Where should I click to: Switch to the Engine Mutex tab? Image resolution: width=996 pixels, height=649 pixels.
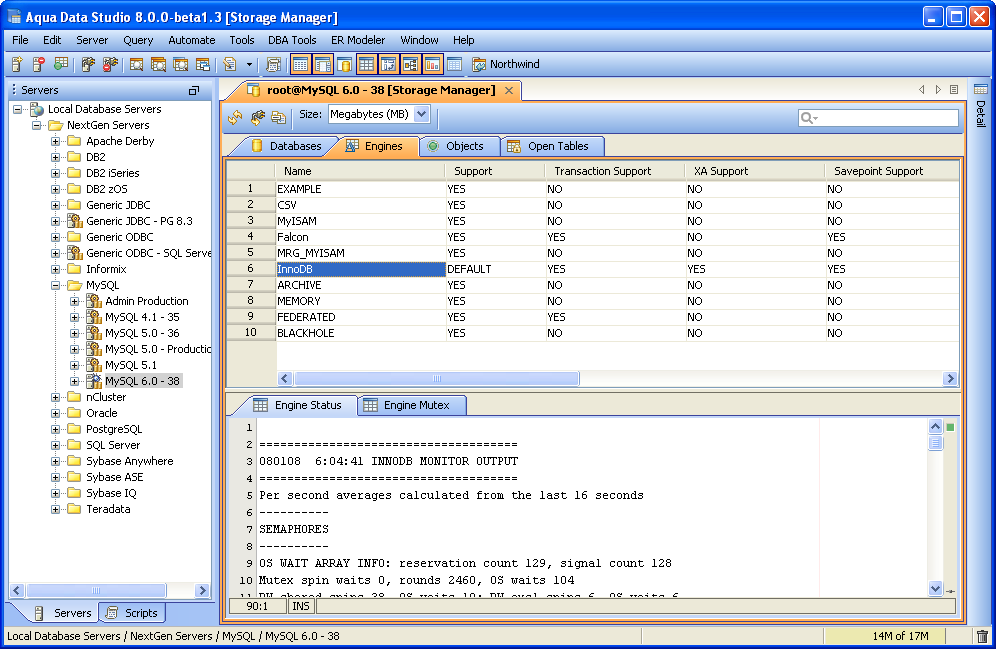click(x=415, y=405)
